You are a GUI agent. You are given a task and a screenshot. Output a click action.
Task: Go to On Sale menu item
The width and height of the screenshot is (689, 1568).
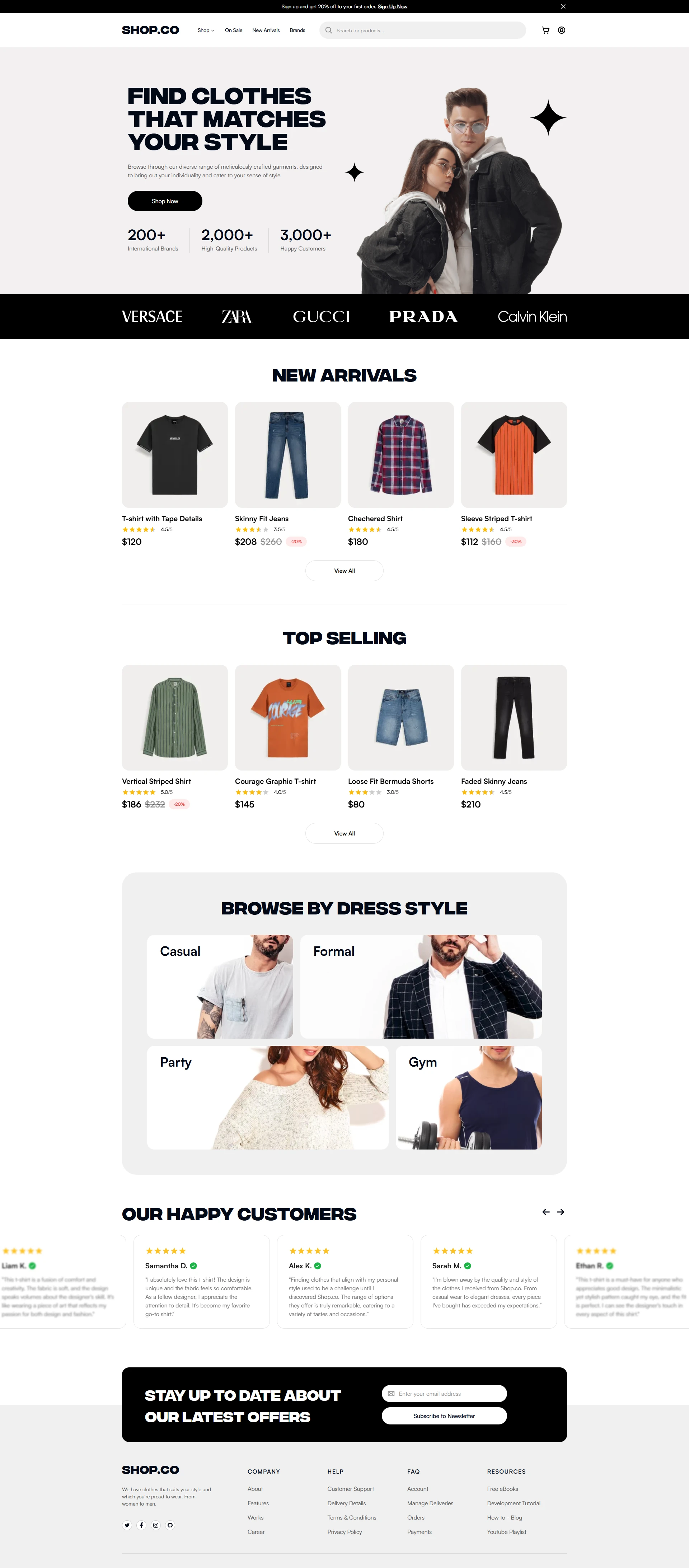click(x=234, y=31)
